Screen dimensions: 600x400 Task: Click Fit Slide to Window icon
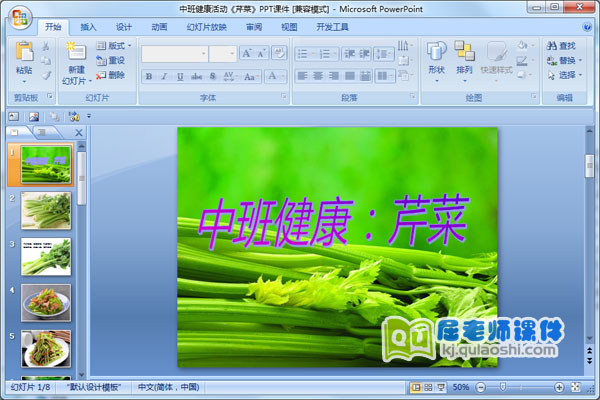tap(576, 387)
